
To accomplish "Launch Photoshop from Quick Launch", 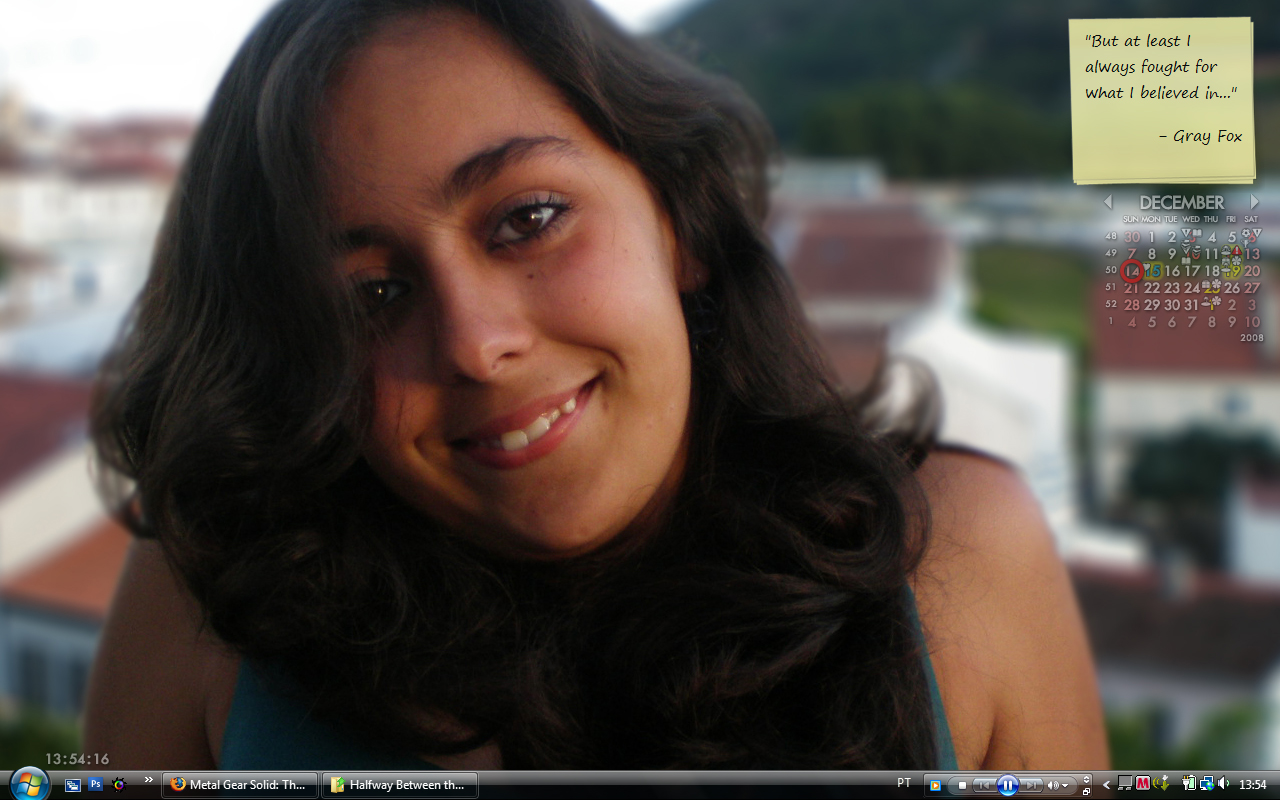I will pyautogui.click(x=96, y=785).
